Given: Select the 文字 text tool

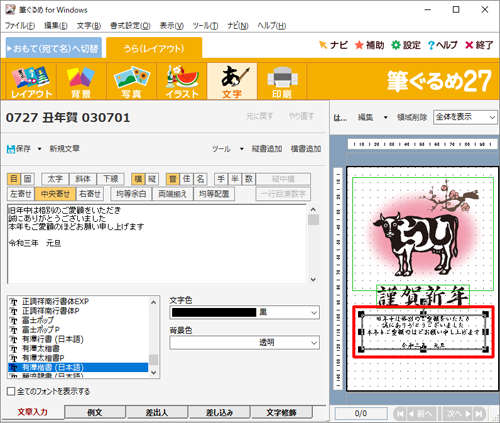Looking at the screenshot, I should (x=232, y=82).
